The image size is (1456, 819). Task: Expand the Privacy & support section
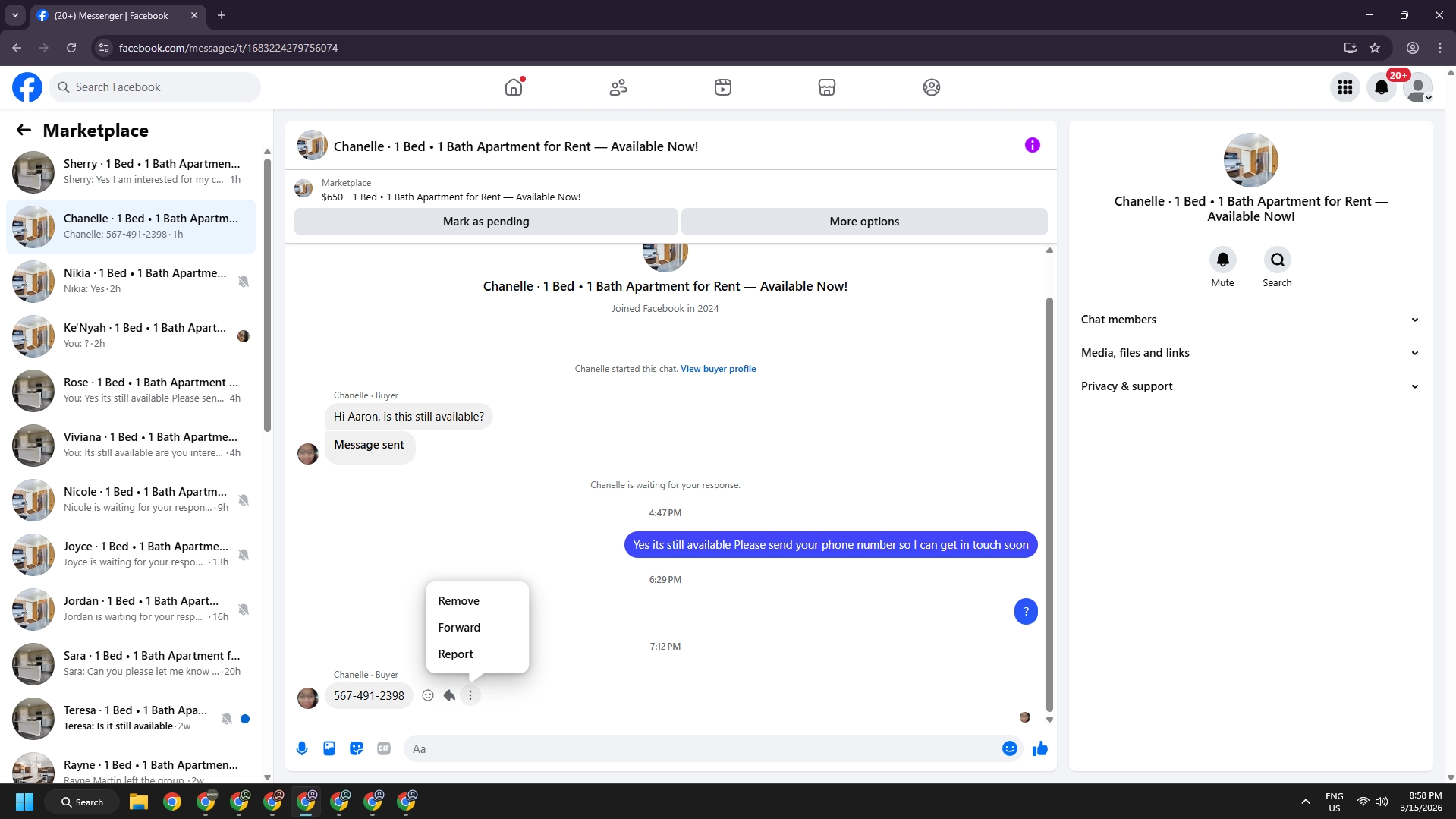[1250, 386]
